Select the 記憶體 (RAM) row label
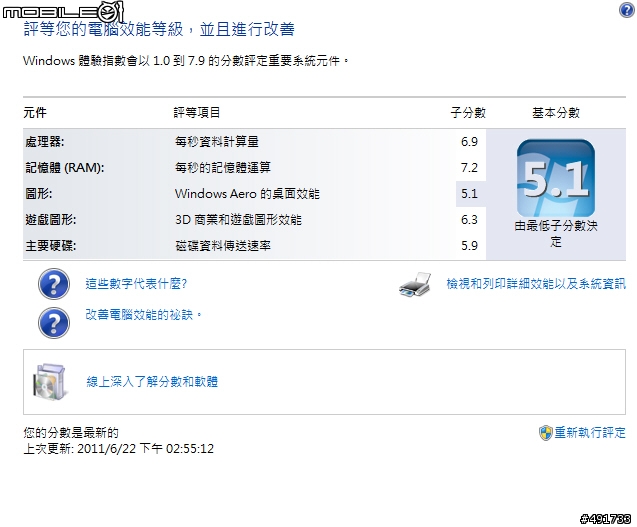 click(x=65, y=168)
